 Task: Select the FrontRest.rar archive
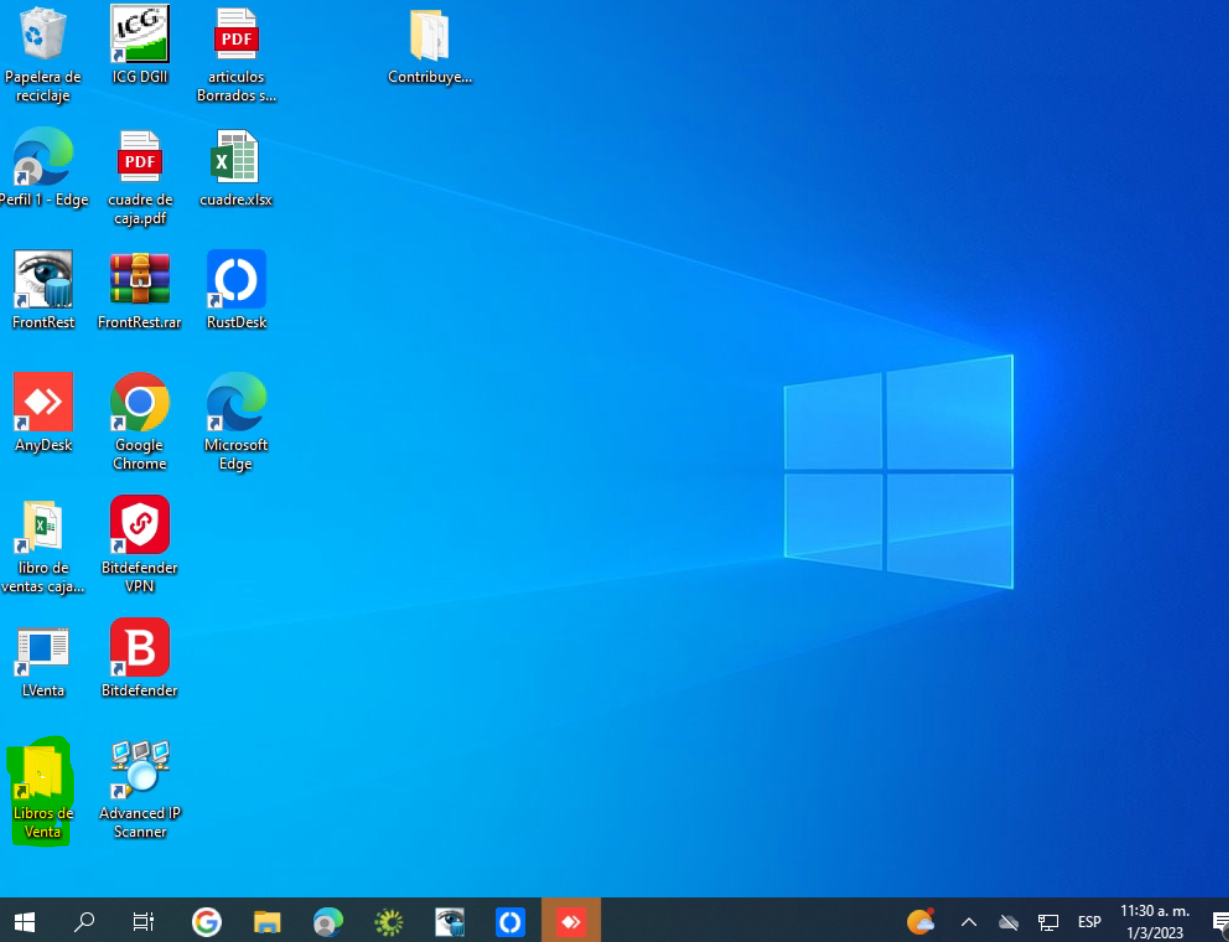coord(140,291)
